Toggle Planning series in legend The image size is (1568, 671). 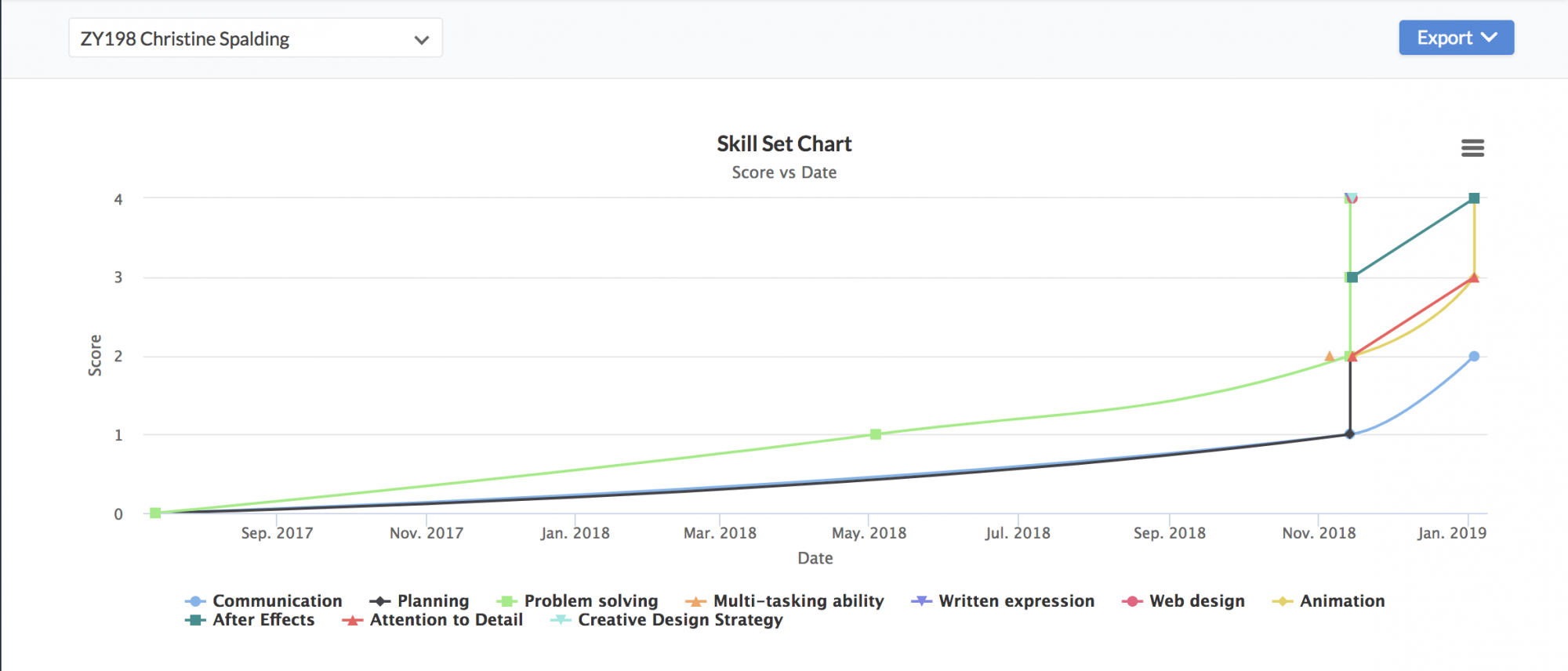point(433,601)
